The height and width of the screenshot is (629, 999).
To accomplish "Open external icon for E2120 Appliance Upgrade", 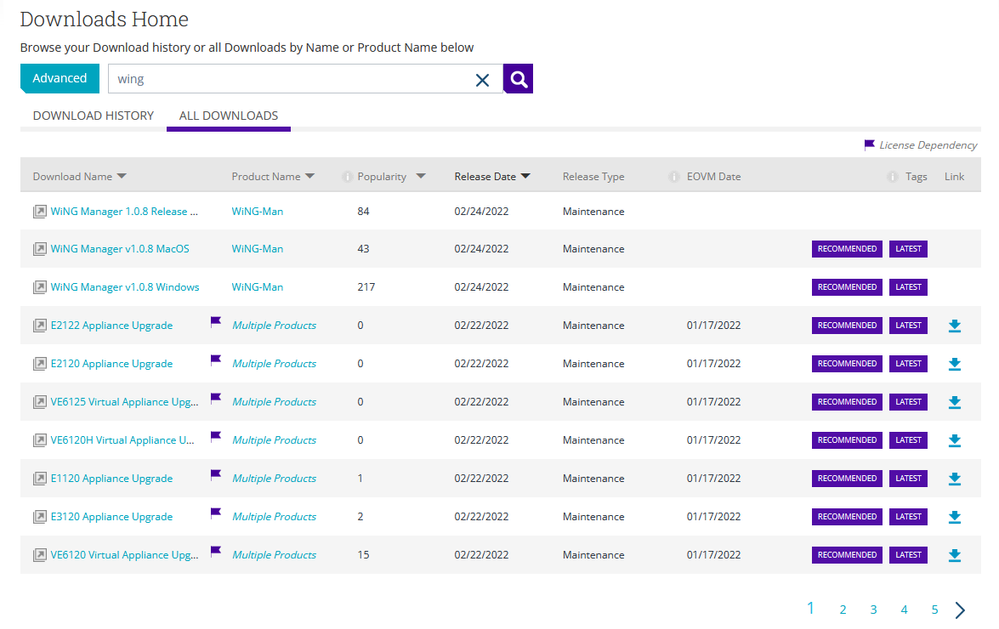I will coord(40,363).
